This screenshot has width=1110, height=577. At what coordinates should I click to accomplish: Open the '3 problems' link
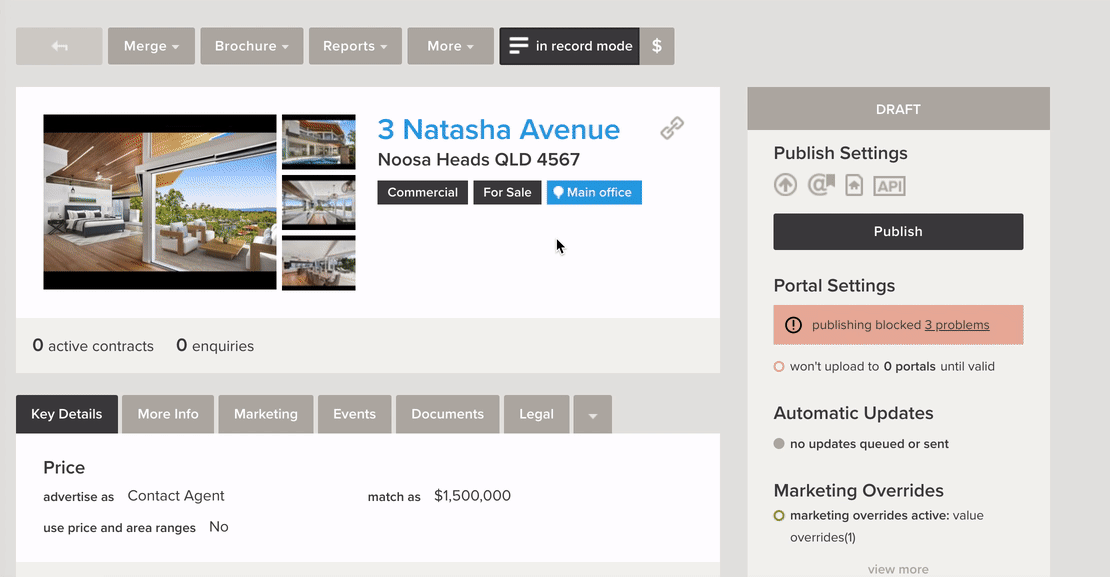click(x=957, y=325)
